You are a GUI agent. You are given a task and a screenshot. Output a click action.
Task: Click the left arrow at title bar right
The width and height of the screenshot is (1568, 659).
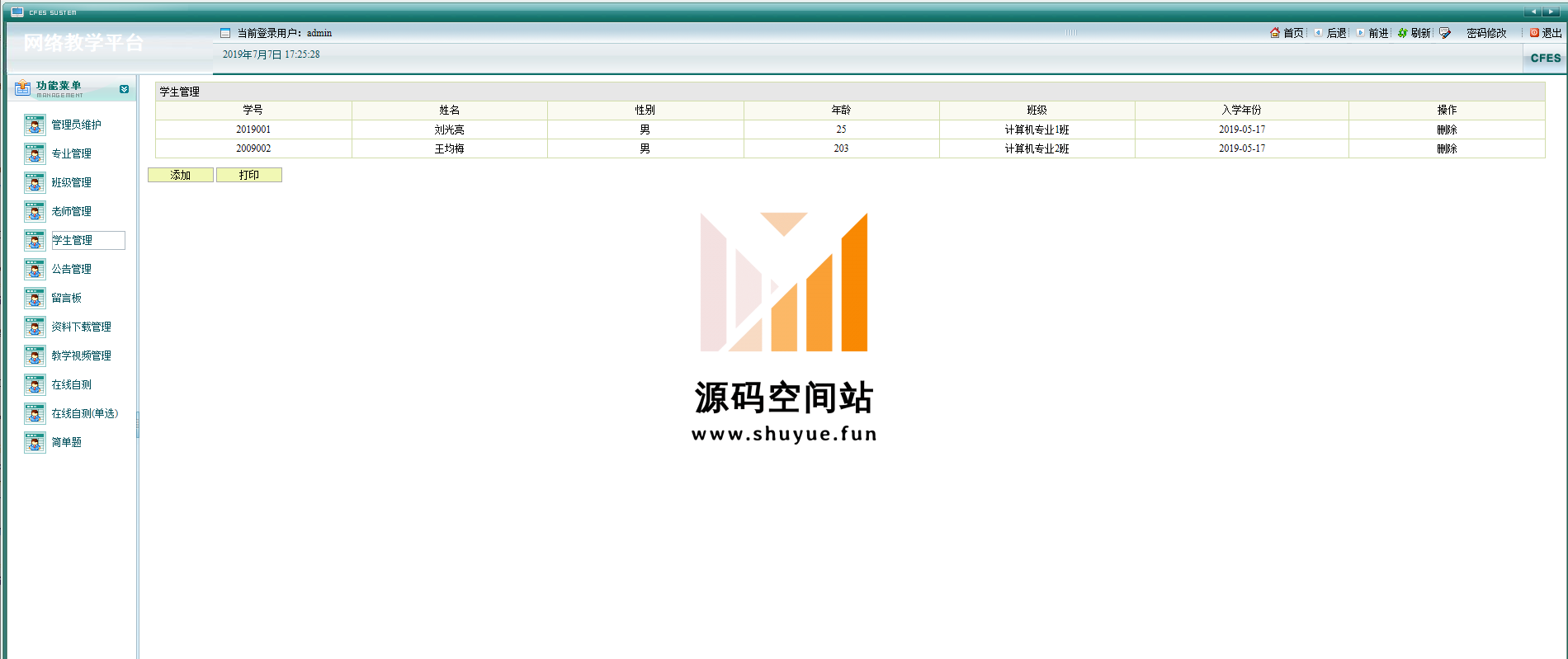pos(1533,12)
